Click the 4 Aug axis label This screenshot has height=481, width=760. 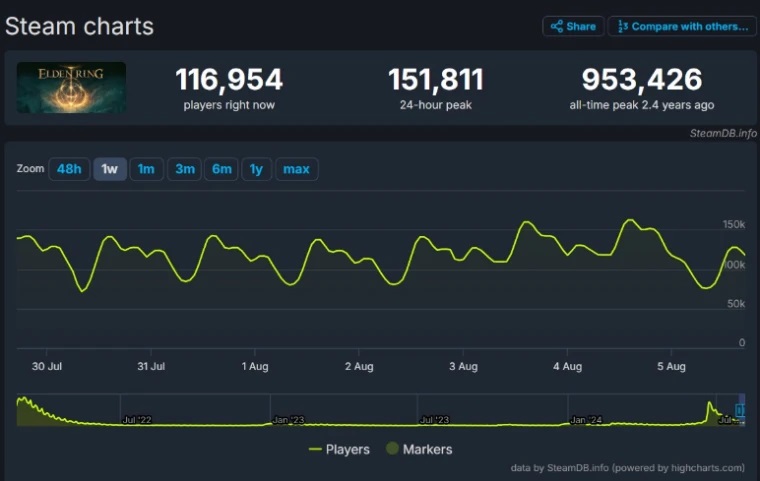pyautogui.click(x=568, y=366)
